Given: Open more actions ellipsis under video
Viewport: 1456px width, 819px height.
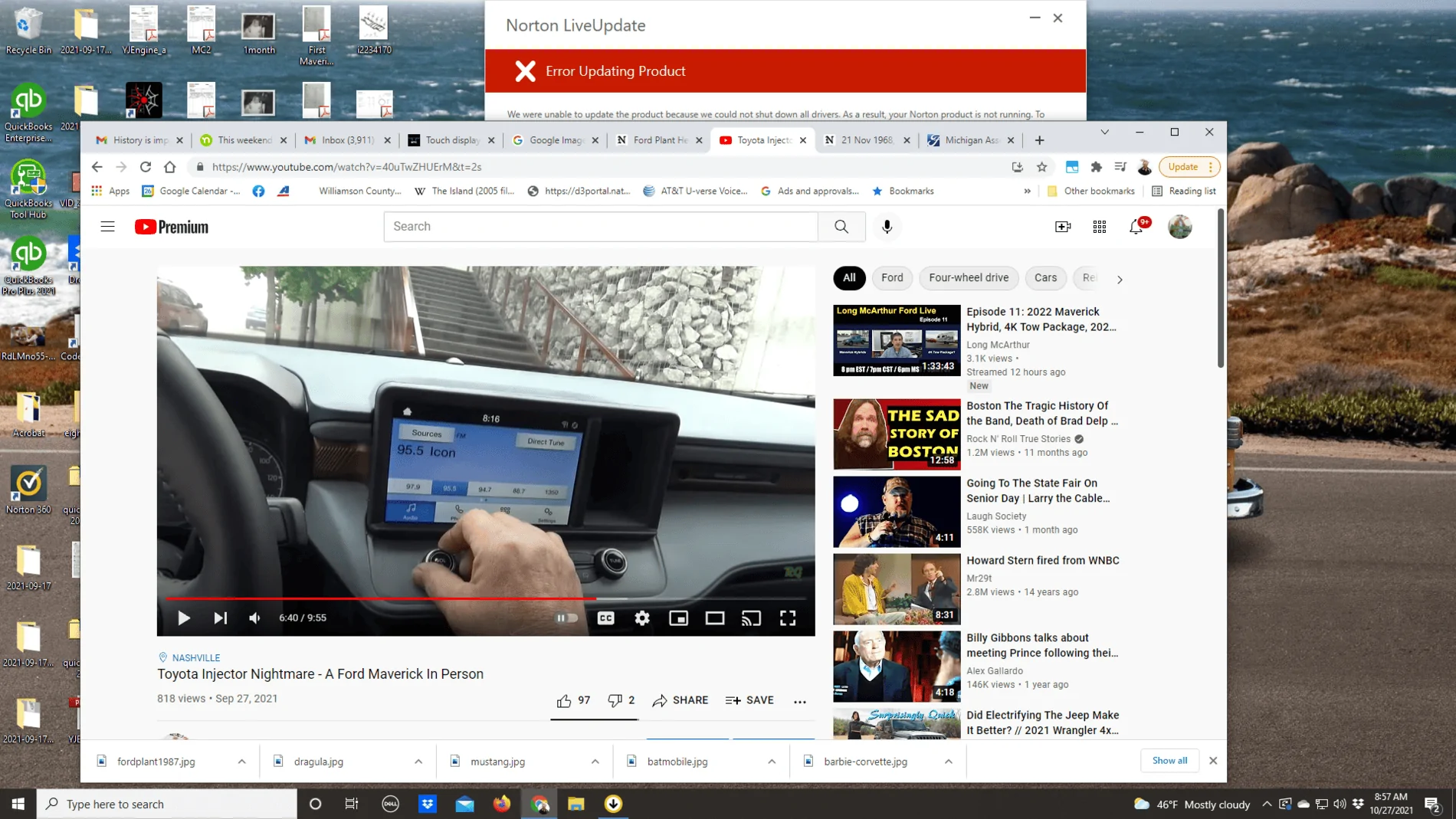Looking at the screenshot, I should (800, 701).
